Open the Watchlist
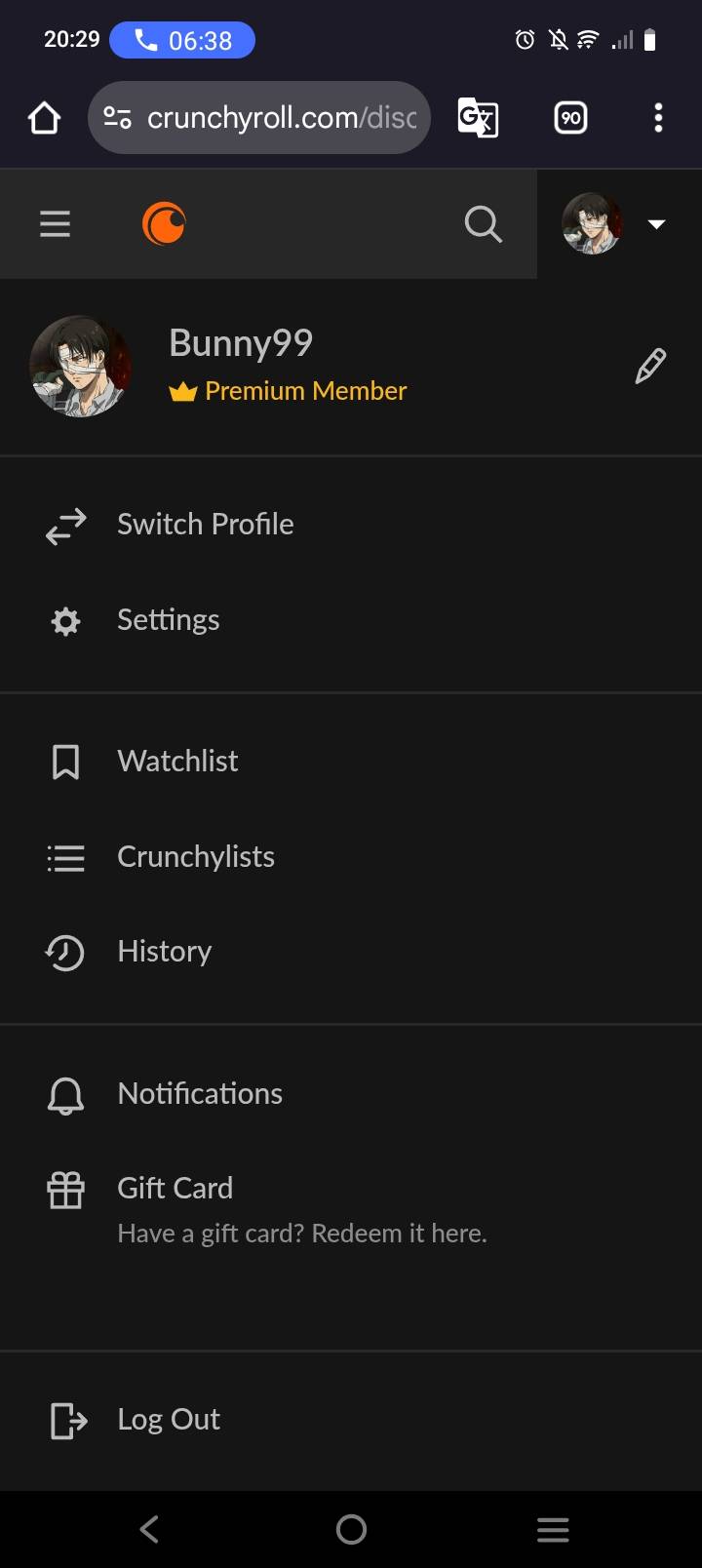Screen dimensions: 702x1568 click(177, 761)
